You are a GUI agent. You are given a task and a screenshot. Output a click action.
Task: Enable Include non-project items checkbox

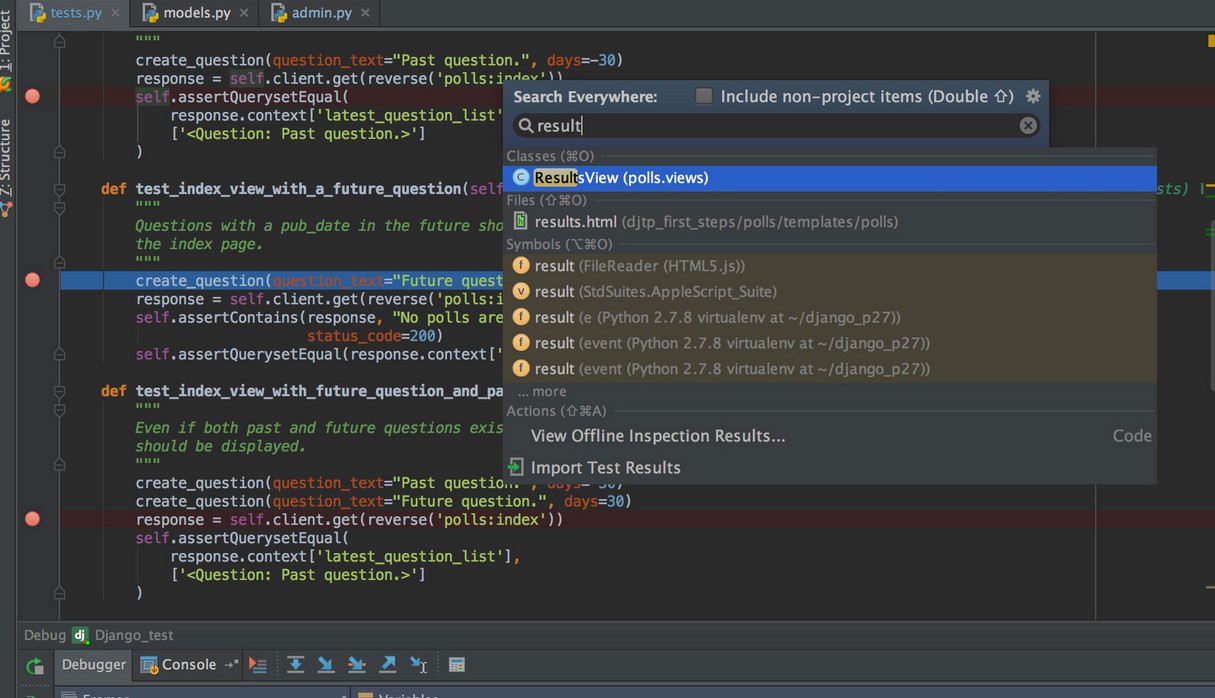pyautogui.click(x=704, y=96)
